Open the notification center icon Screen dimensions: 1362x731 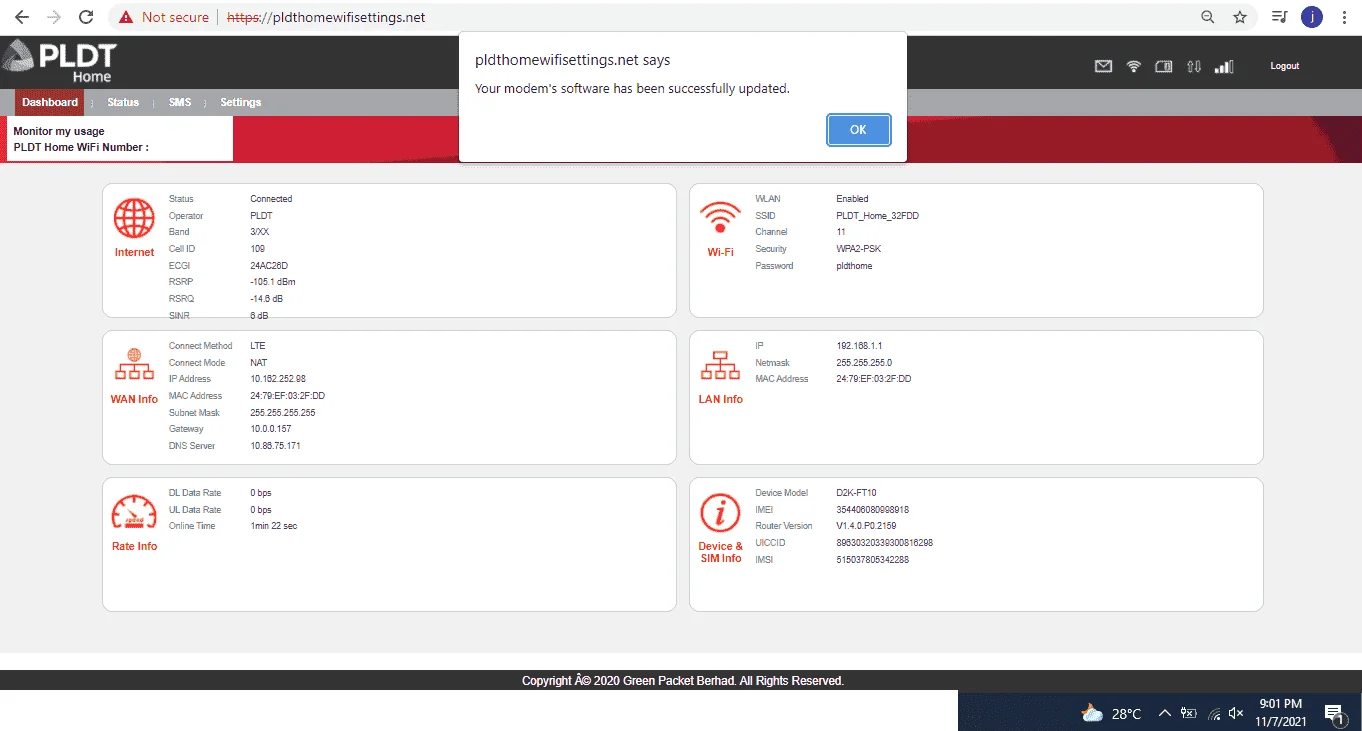[x=1334, y=713]
